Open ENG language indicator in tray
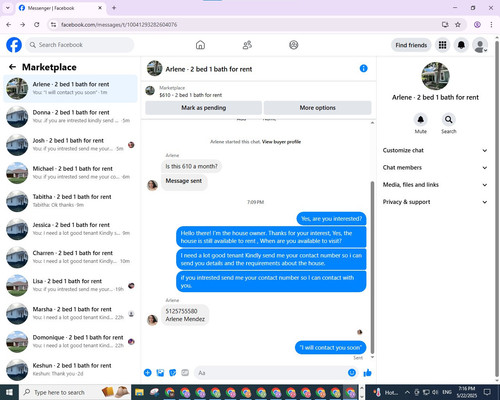 pyautogui.click(x=447, y=392)
